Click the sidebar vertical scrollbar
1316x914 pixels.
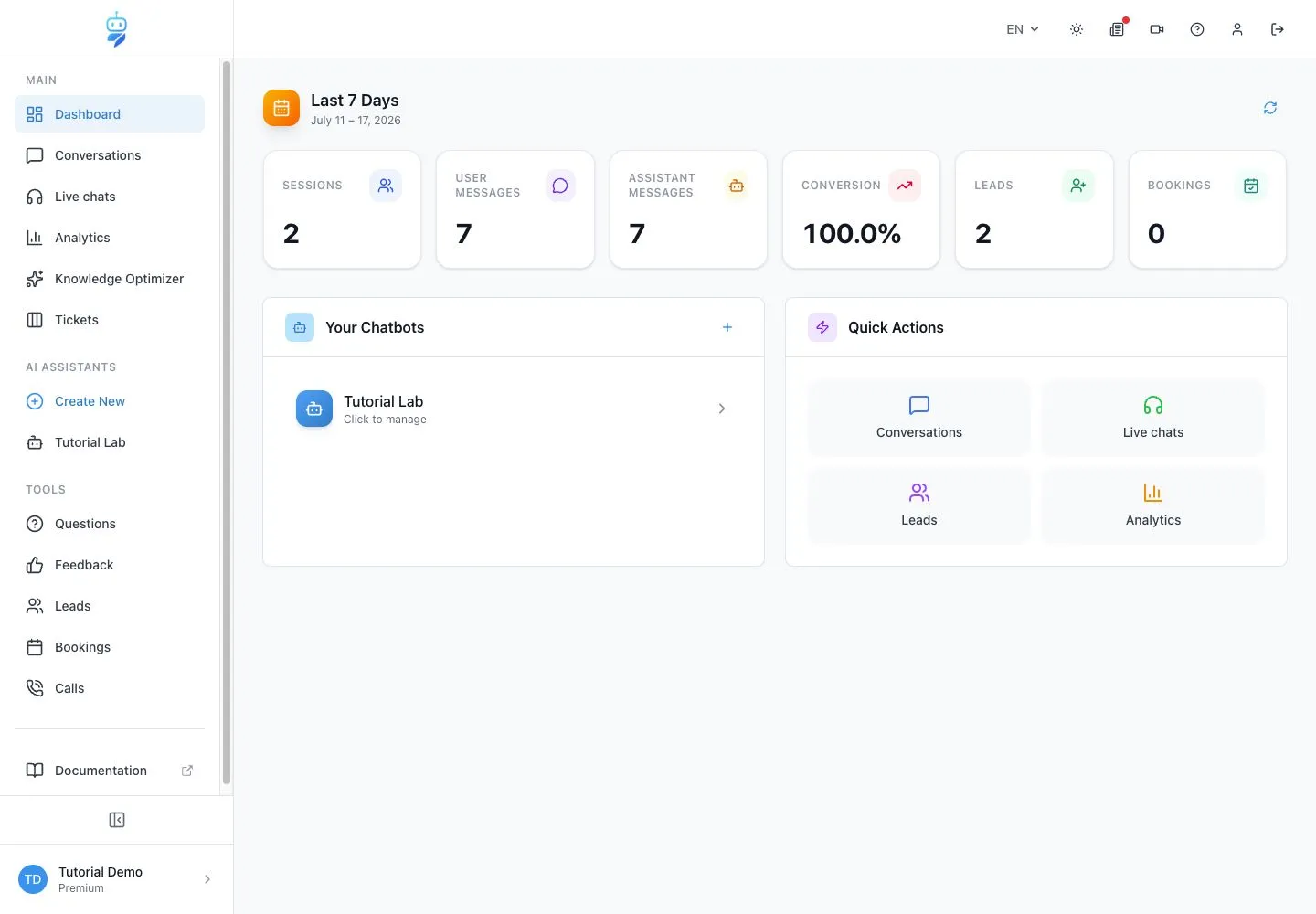(x=227, y=422)
